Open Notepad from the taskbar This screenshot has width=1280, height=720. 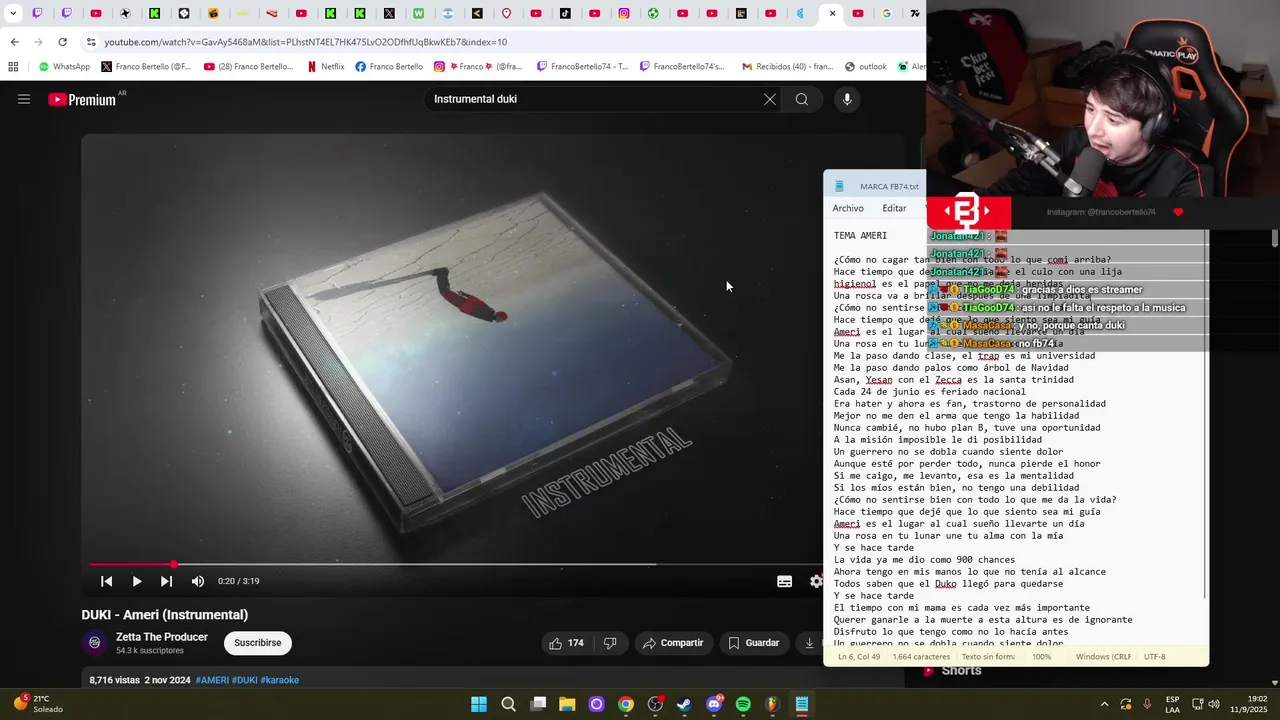pyautogui.click(x=802, y=704)
